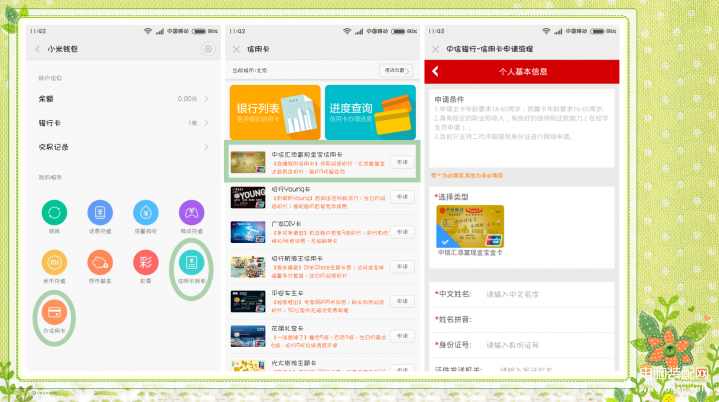
Task: Tap the change-city button beside current city
Action: [396, 71]
